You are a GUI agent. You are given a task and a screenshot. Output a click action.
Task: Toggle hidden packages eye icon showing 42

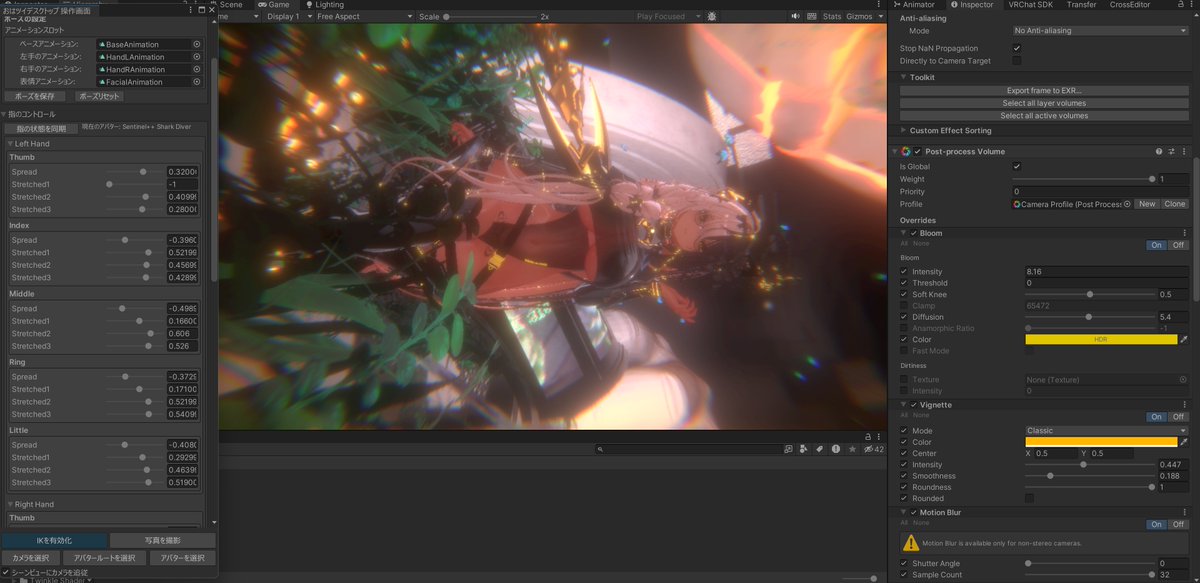(873, 449)
